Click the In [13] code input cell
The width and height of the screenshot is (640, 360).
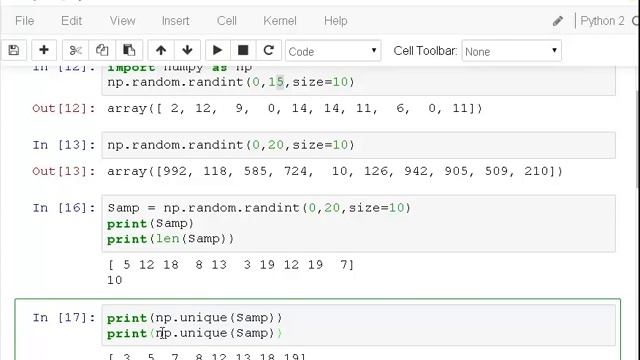[x=358, y=145]
